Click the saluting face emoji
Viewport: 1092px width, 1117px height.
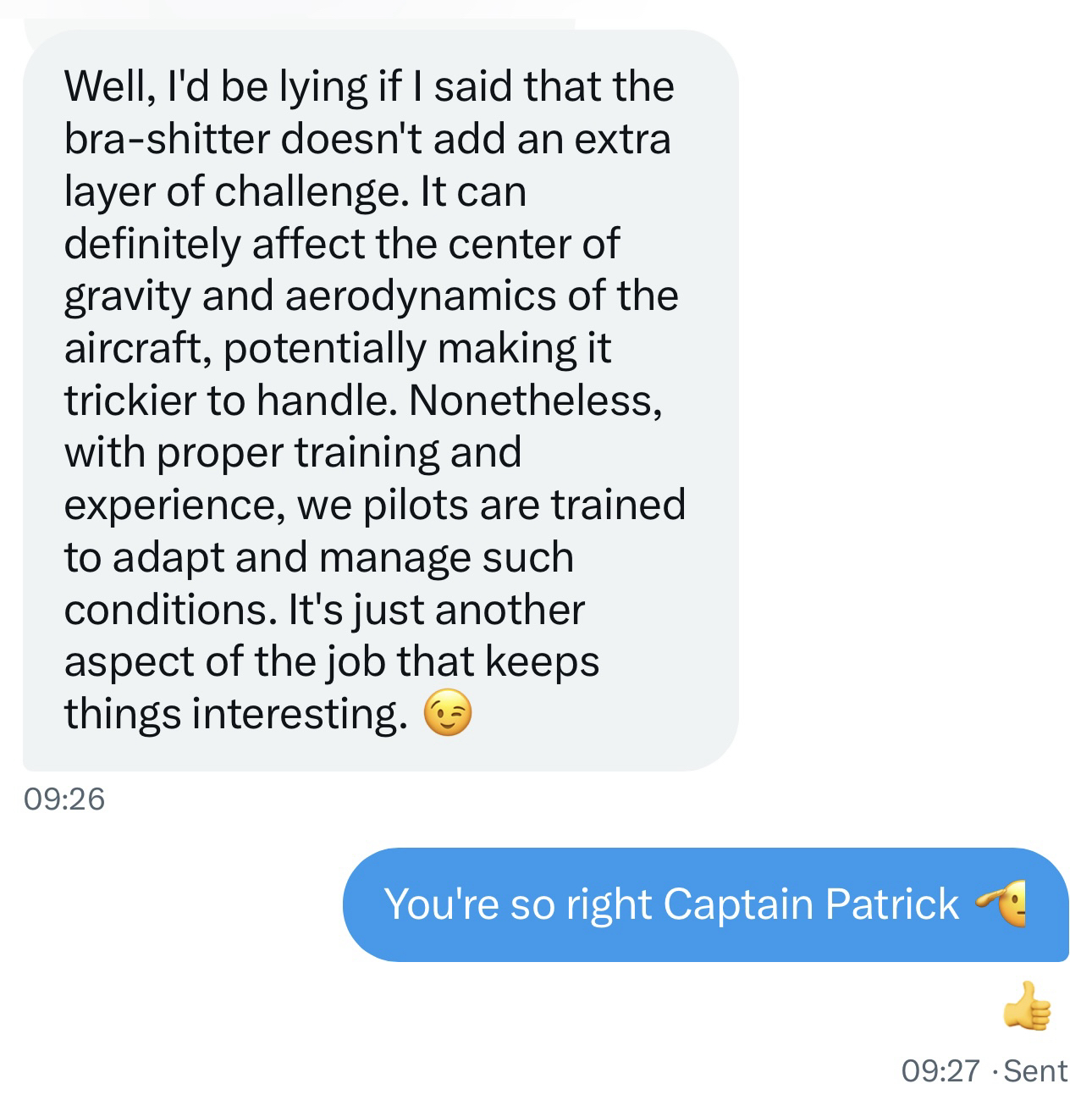click(1003, 904)
